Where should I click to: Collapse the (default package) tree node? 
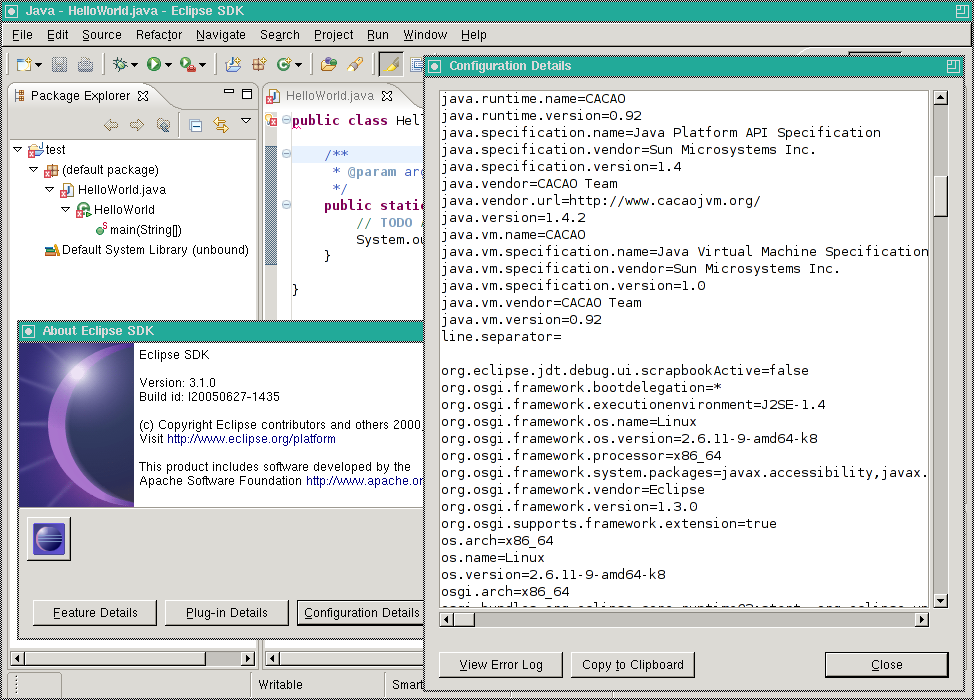34,170
